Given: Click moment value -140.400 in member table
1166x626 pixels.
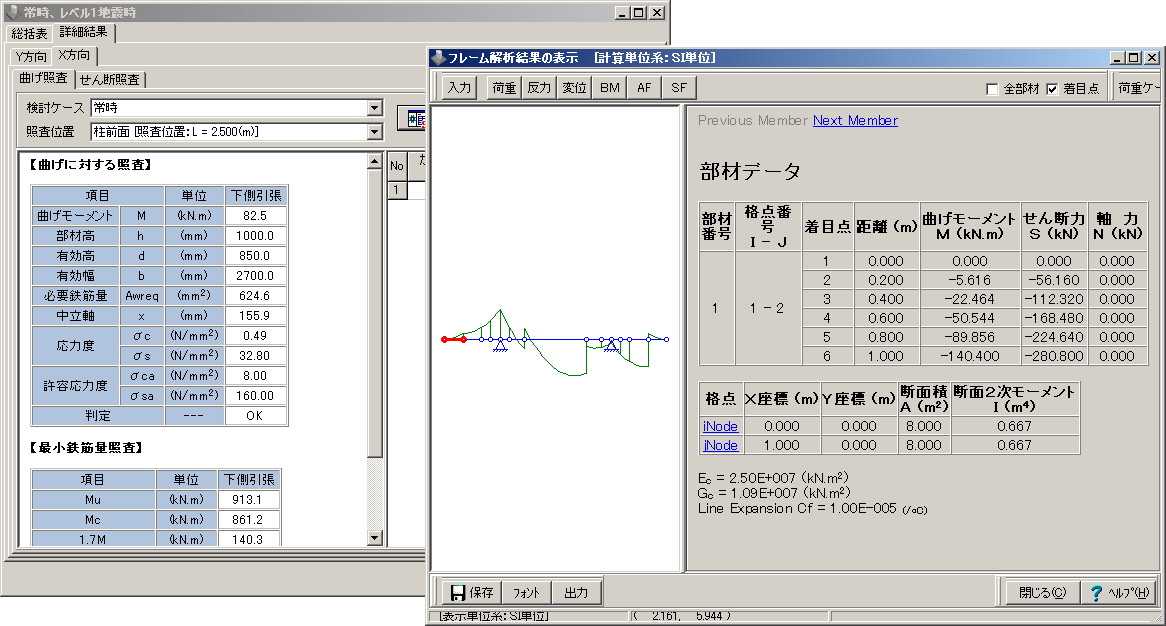Looking at the screenshot, I should click(x=970, y=356).
